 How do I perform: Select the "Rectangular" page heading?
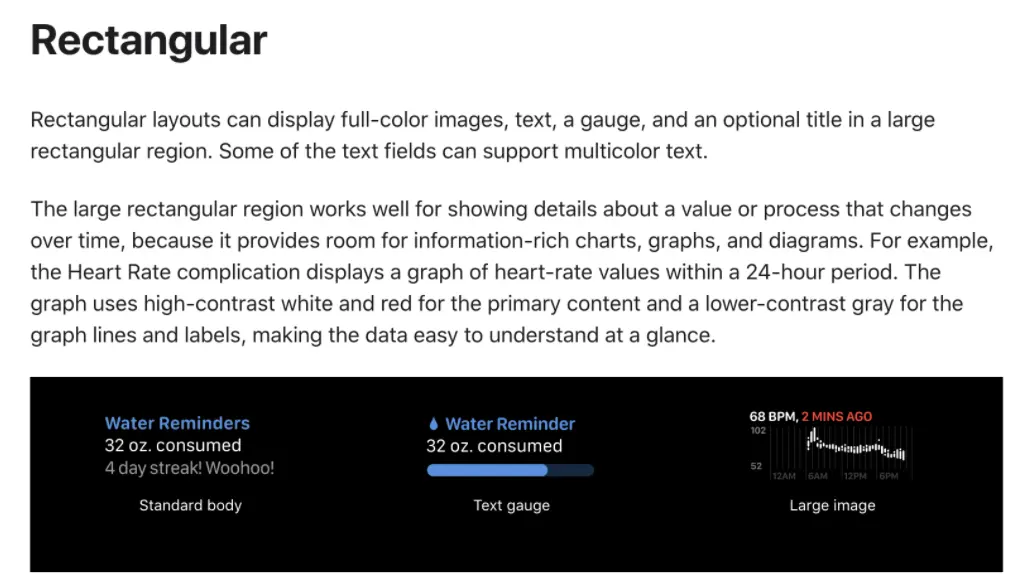coord(149,40)
